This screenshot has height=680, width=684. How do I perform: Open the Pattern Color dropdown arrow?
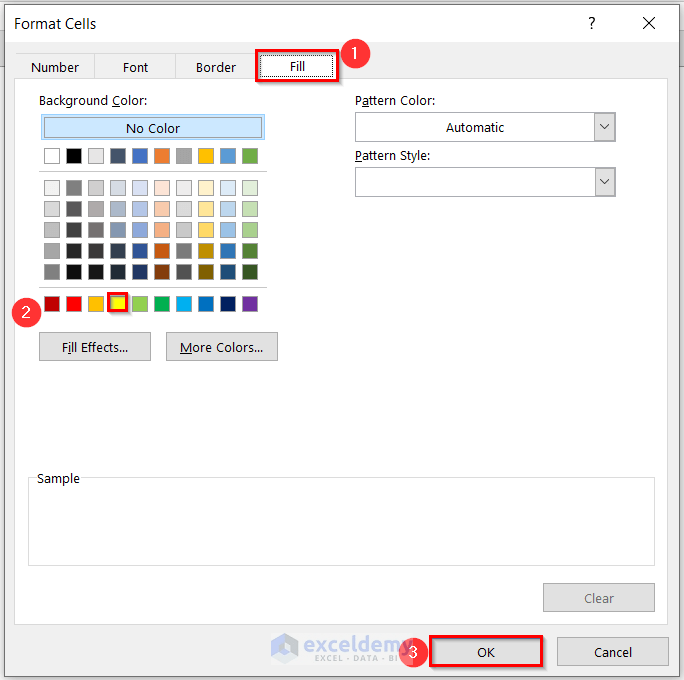click(605, 127)
